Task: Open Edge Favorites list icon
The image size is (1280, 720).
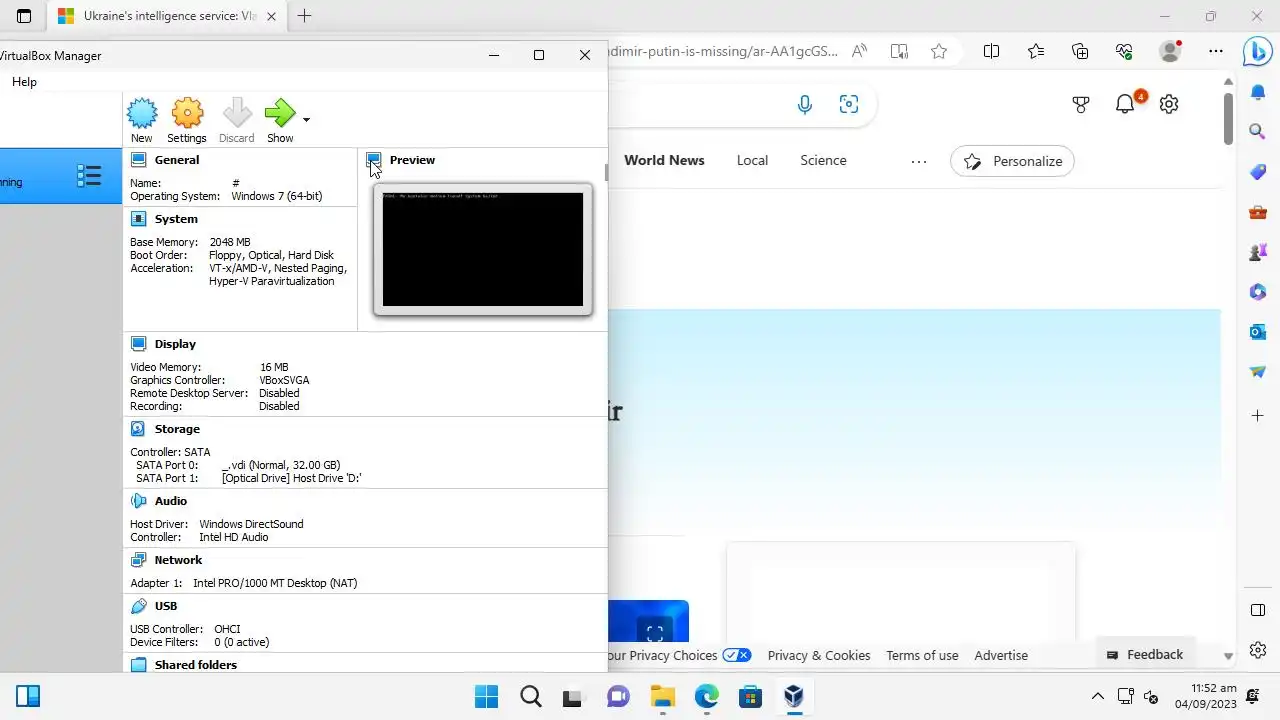Action: pos(1036,52)
